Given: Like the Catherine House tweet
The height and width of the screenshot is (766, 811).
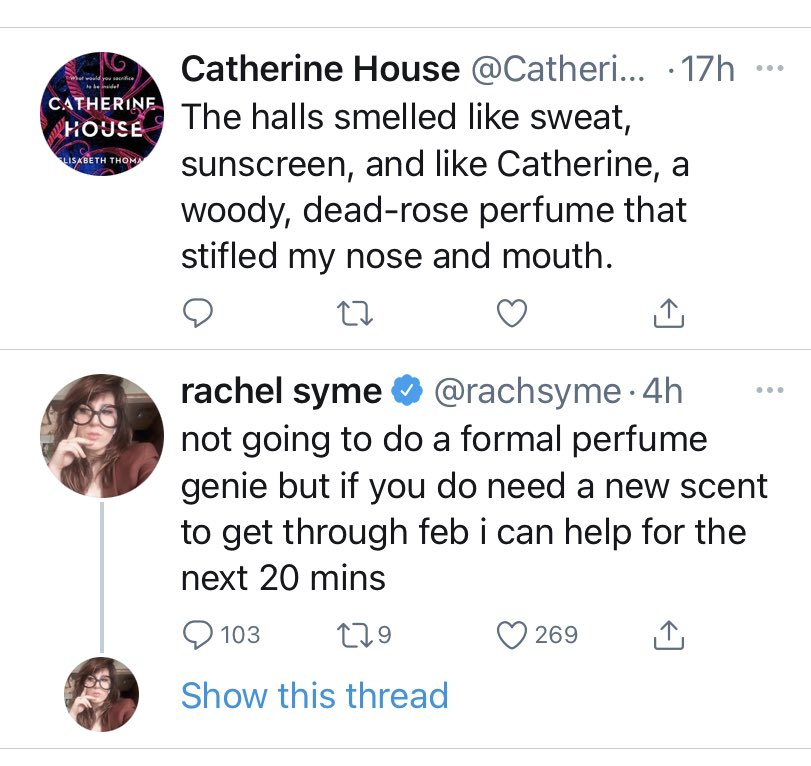Looking at the screenshot, I should pos(512,315).
